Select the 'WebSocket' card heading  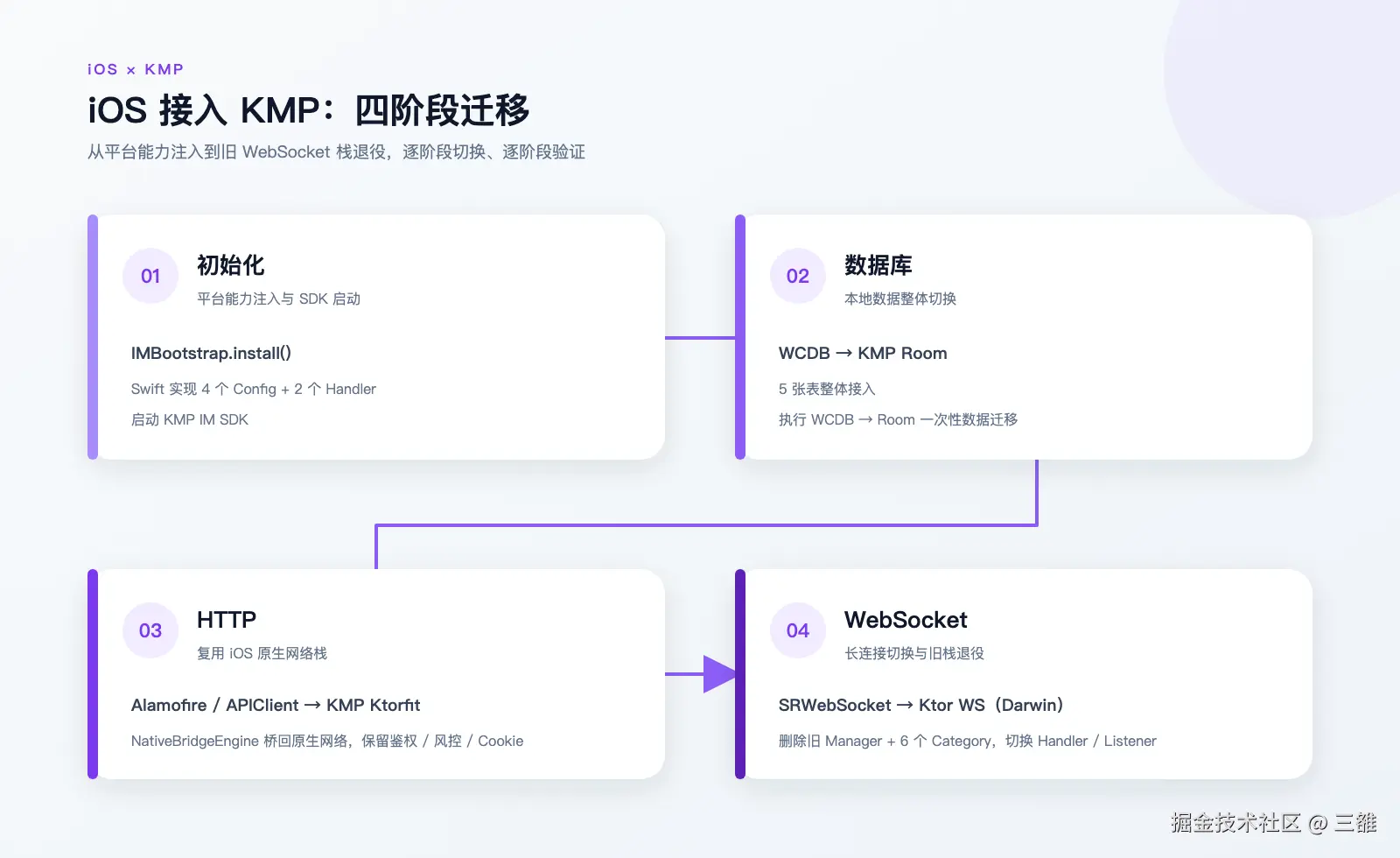coord(906,620)
